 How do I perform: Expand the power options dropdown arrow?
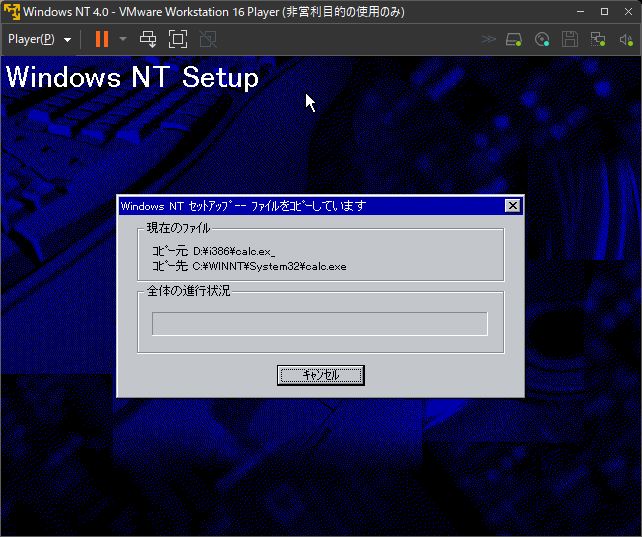pos(123,39)
